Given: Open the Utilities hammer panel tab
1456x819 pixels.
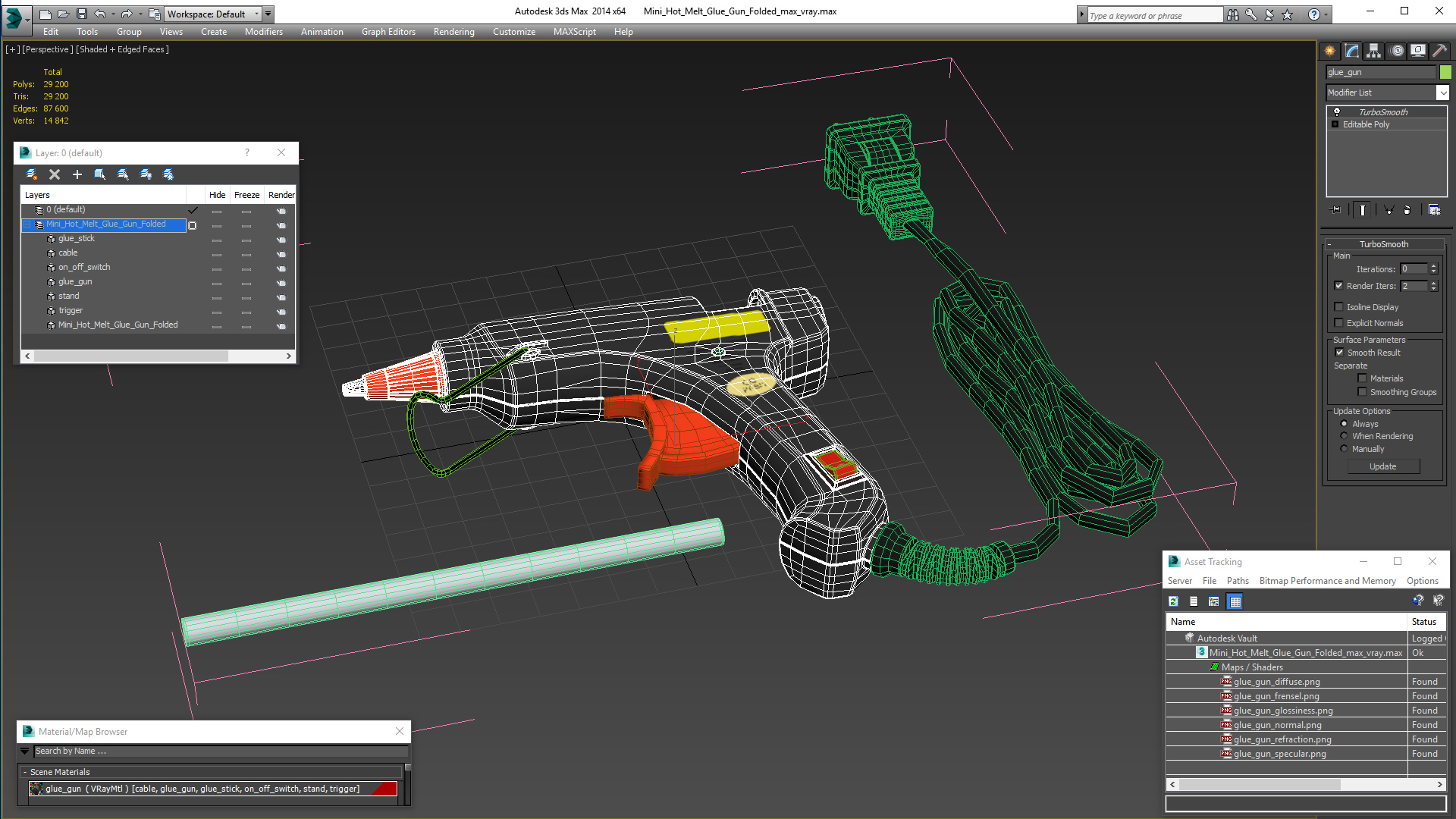Looking at the screenshot, I should point(1439,51).
